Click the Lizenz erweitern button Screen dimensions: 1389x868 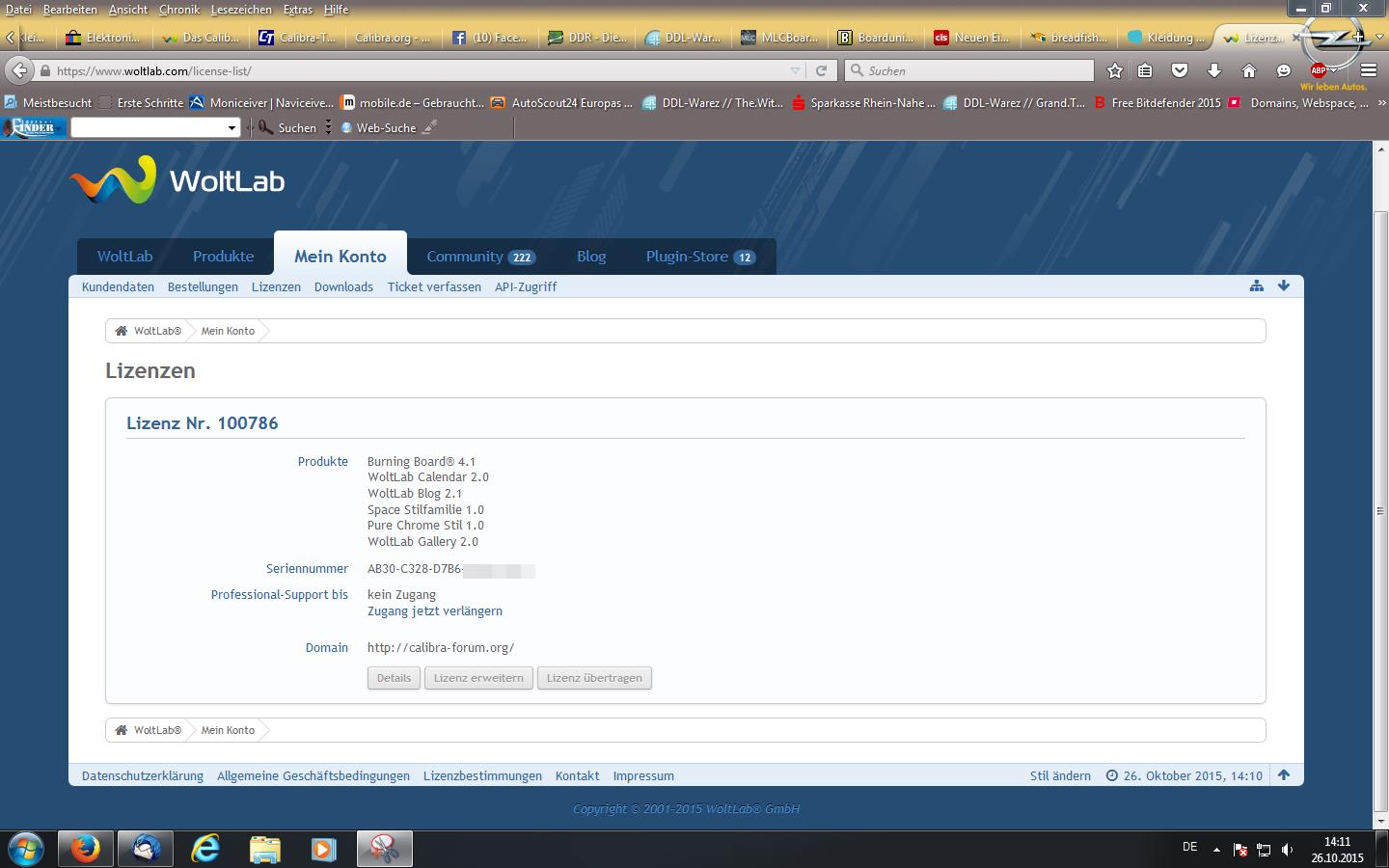(478, 678)
